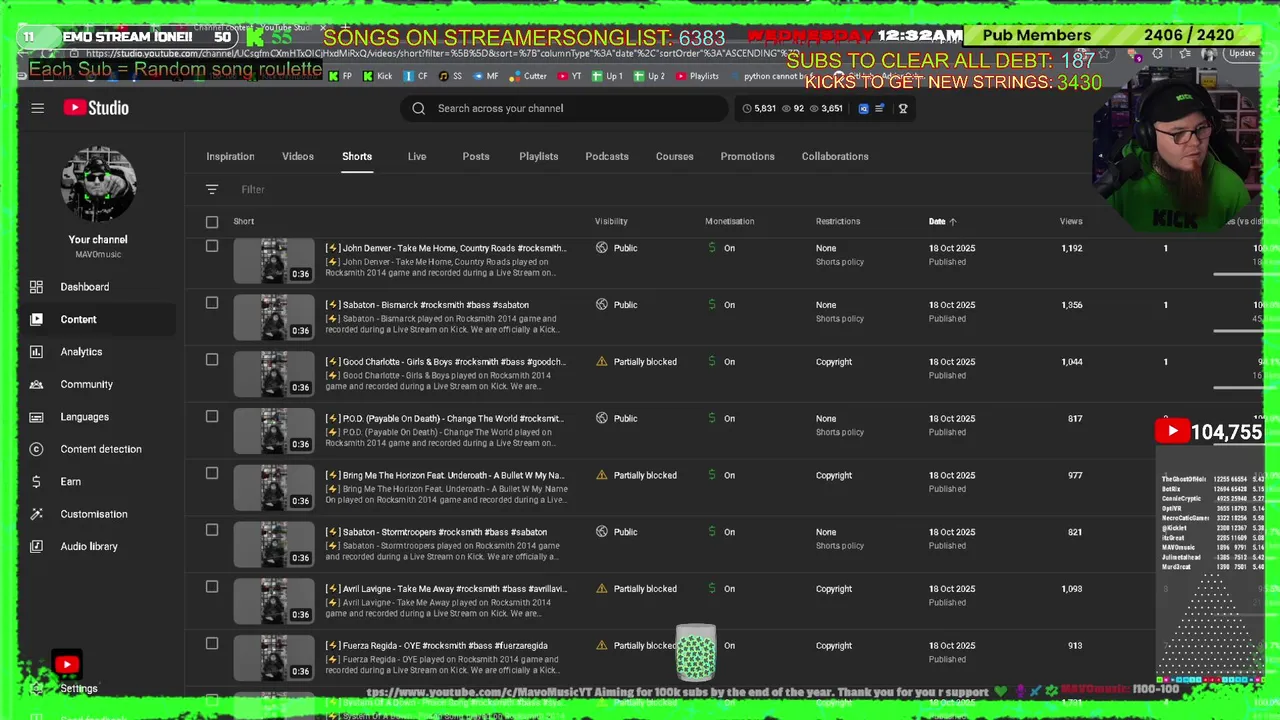The width and height of the screenshot is (1280, 720).
Task: Tick checkbox for Bring Me The Horizon short
Action: (212, 473)
